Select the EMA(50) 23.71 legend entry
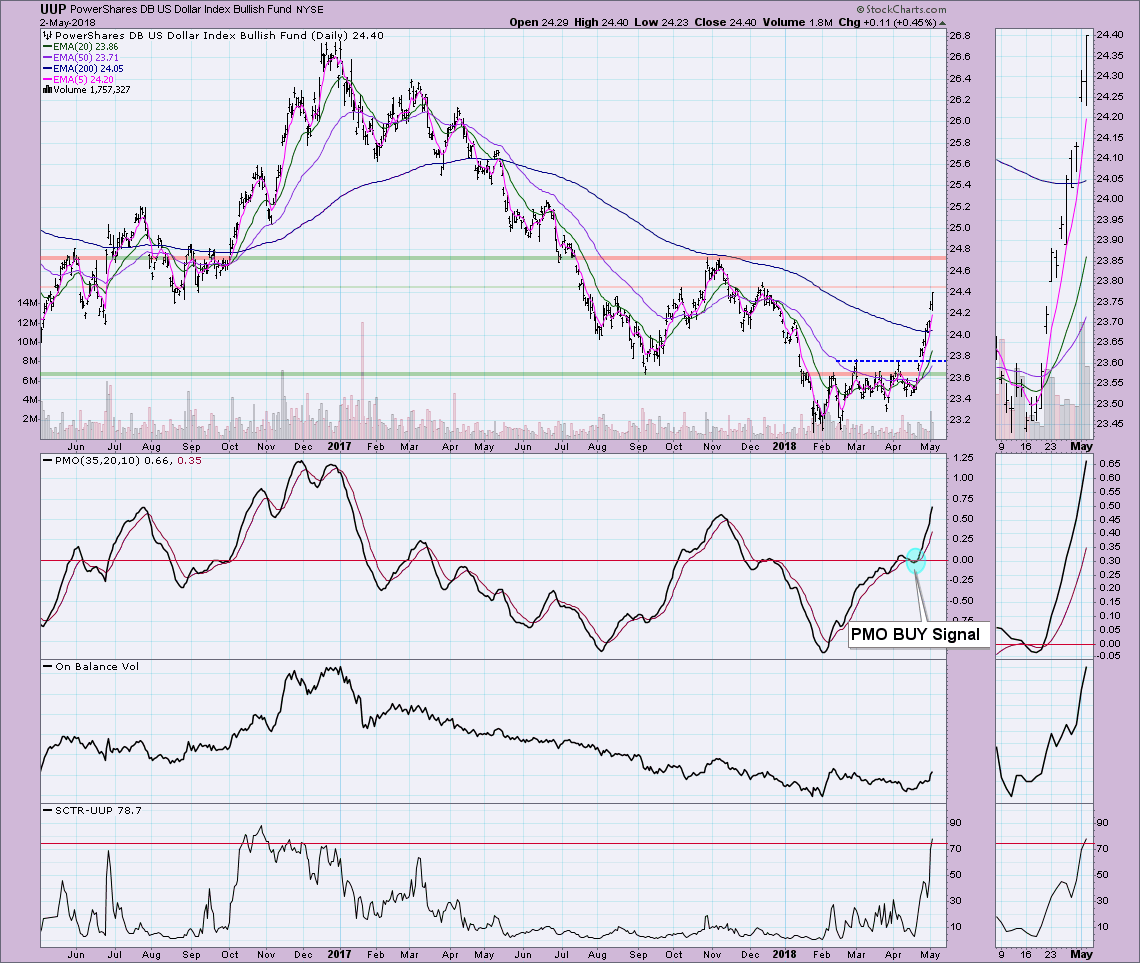Viewport: 1140px width, 963px height. (81, 57)
